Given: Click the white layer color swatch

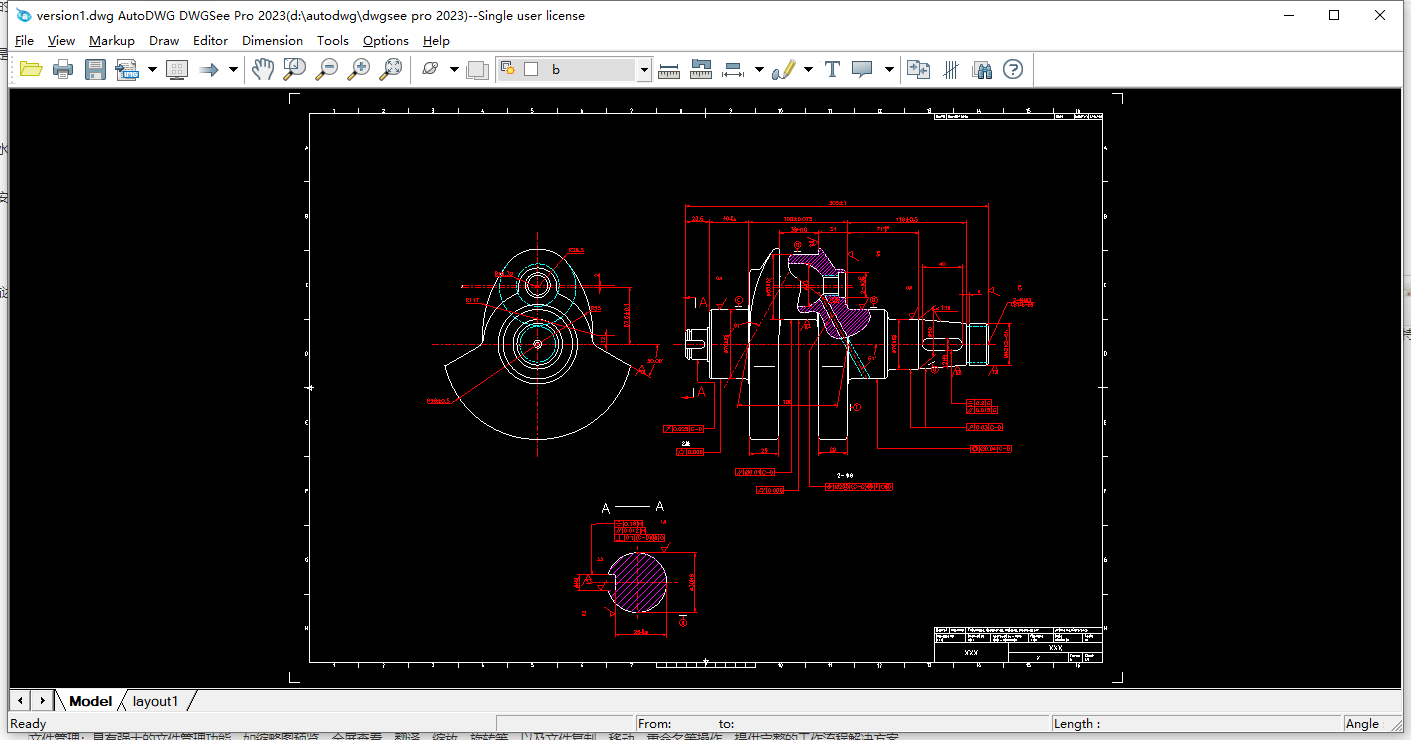Looking at the screenshot, I should coord(531,69).
